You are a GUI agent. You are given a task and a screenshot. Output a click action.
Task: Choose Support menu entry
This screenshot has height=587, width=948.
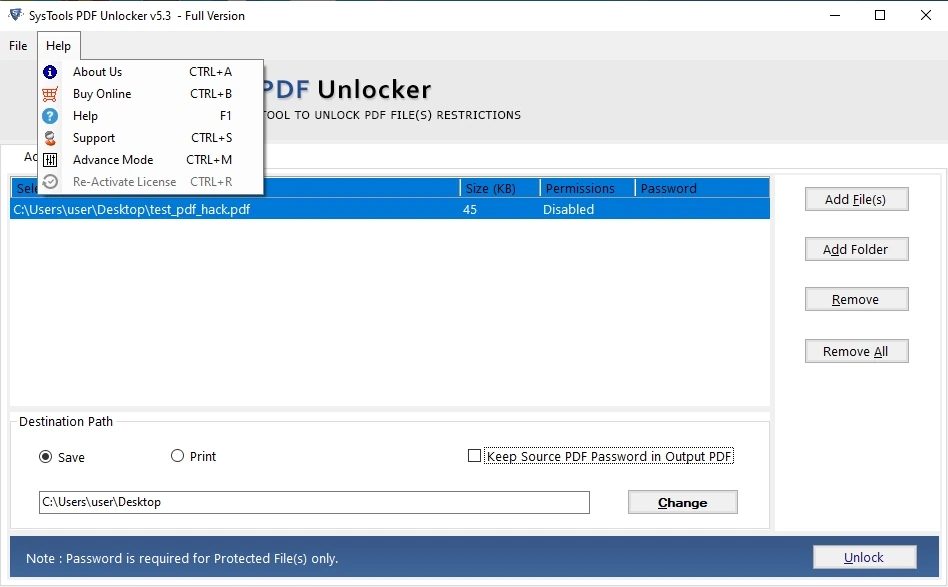(x=151, y=138)
